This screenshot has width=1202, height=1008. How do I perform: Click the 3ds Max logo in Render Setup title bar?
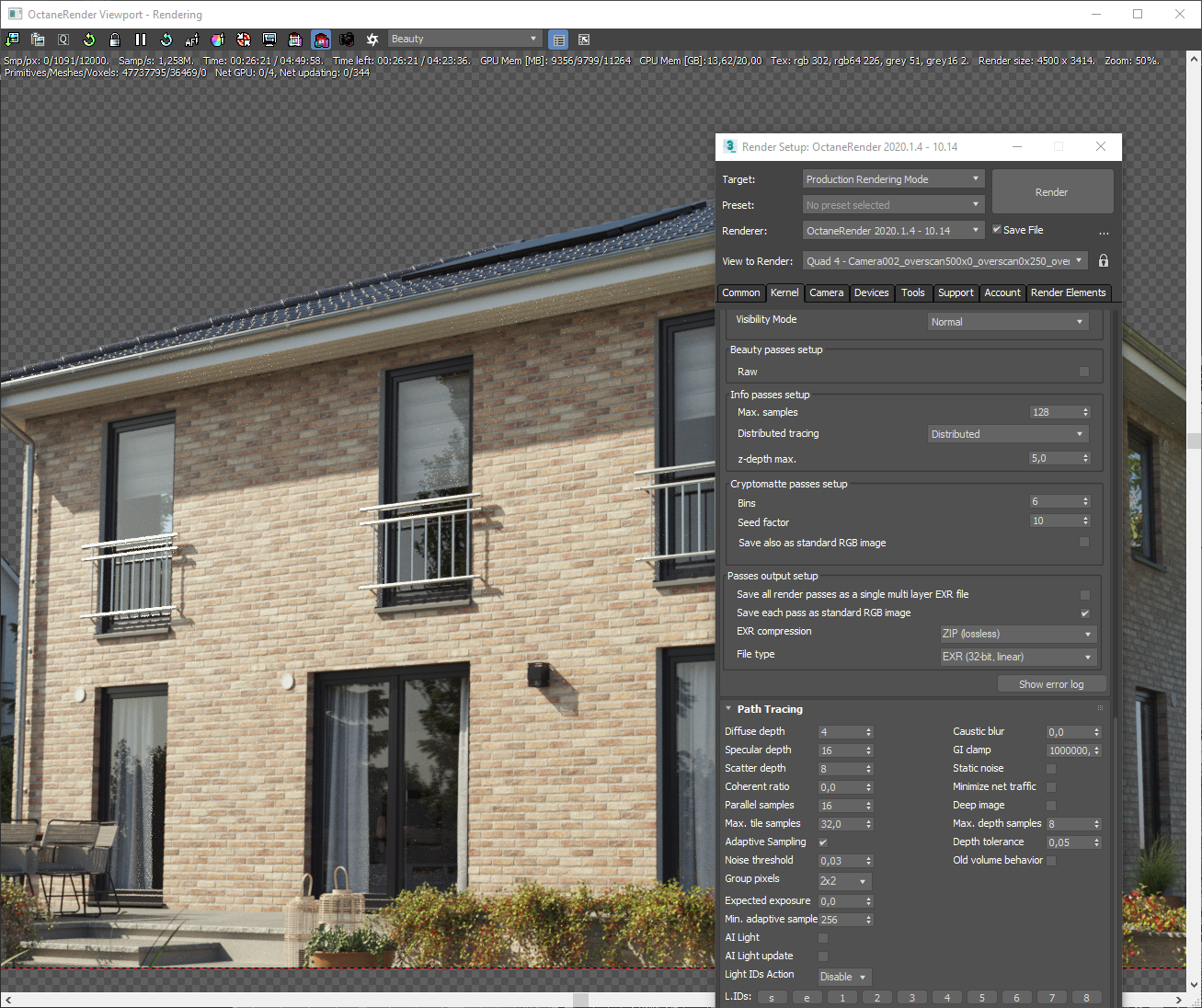point(730,146)
